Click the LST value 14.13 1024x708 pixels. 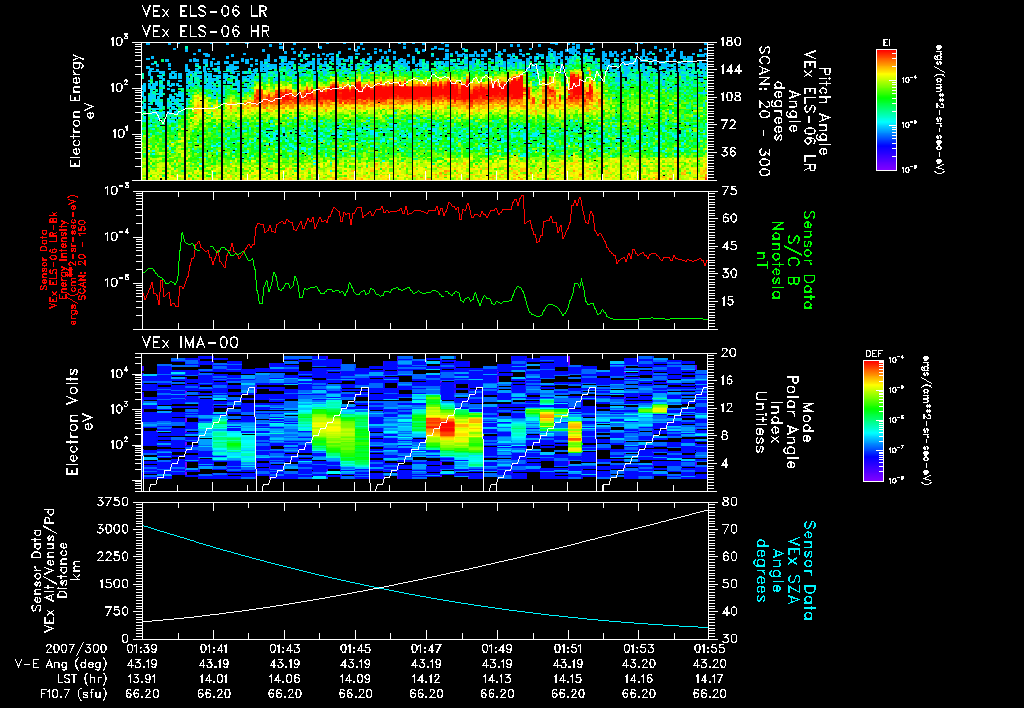[x=497, y=679]
